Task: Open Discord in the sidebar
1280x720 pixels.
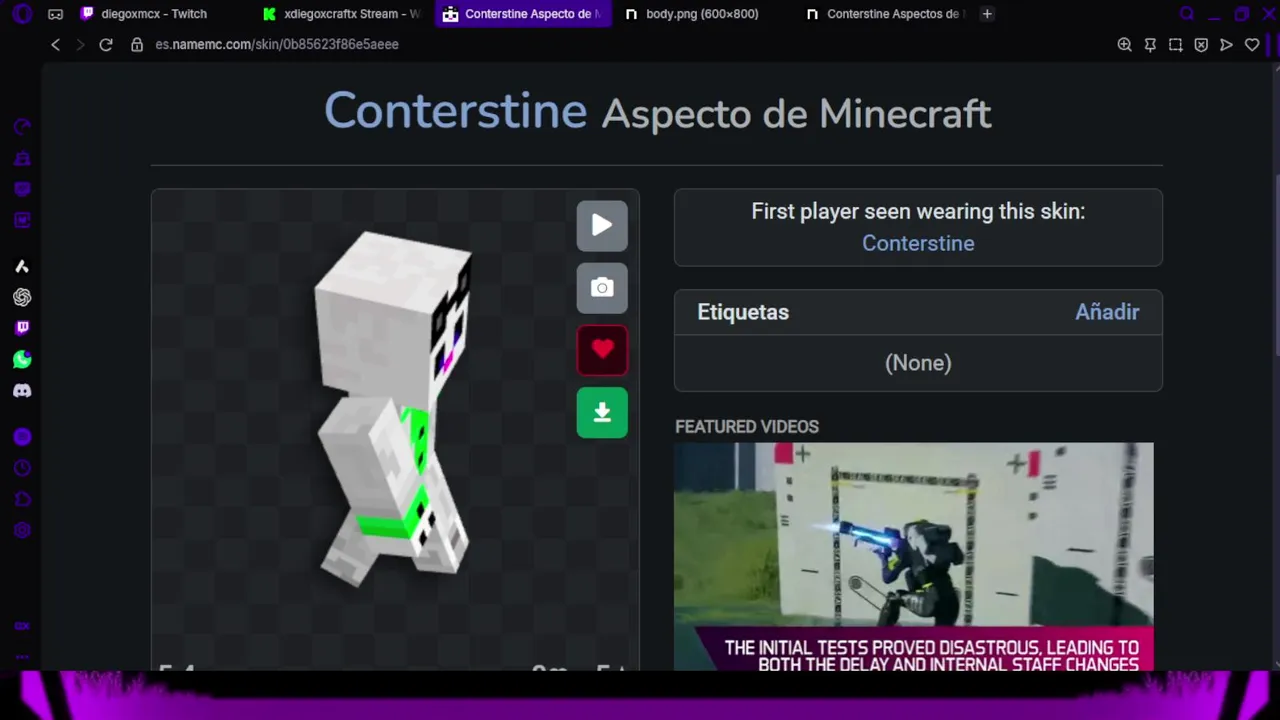Action: (22, 390)
